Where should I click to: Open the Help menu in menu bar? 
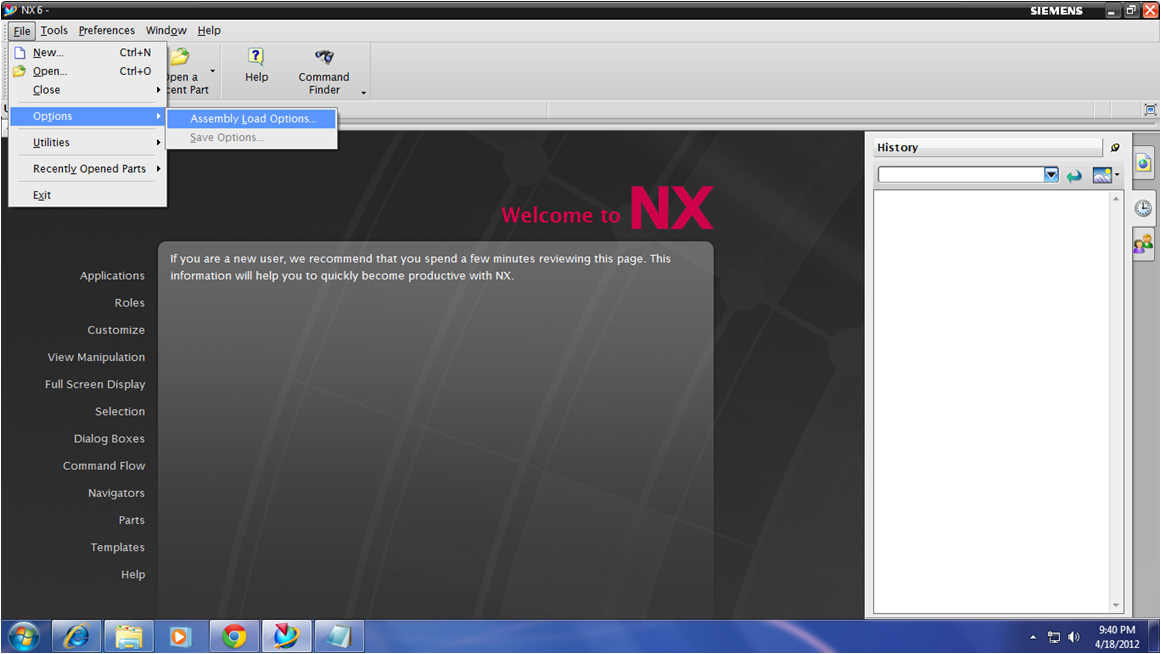209,30
